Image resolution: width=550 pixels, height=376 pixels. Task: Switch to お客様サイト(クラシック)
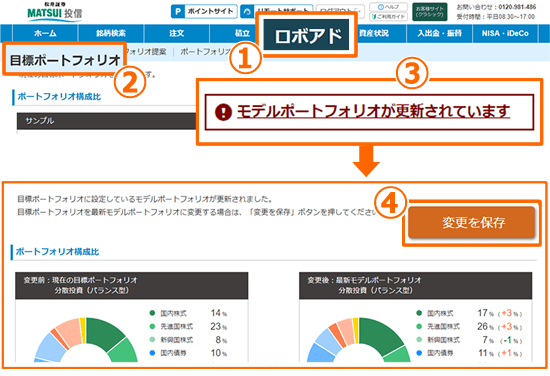[430, 12]
